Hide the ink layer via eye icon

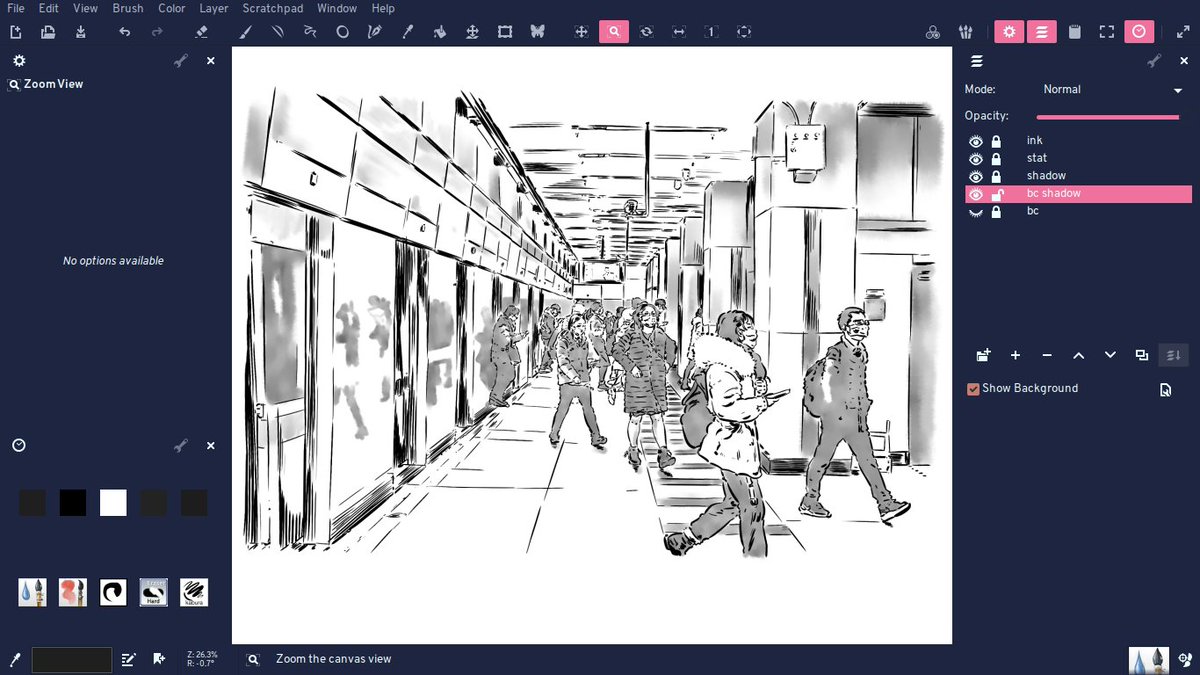pyautogui.click(x=976, y=141)
